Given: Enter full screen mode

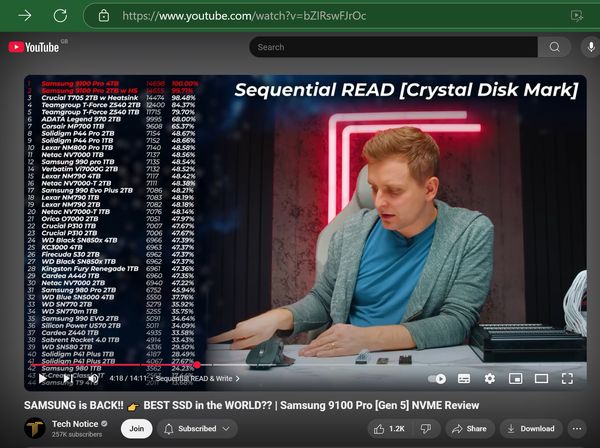Looking at the screenshot, I should point(567,379).
